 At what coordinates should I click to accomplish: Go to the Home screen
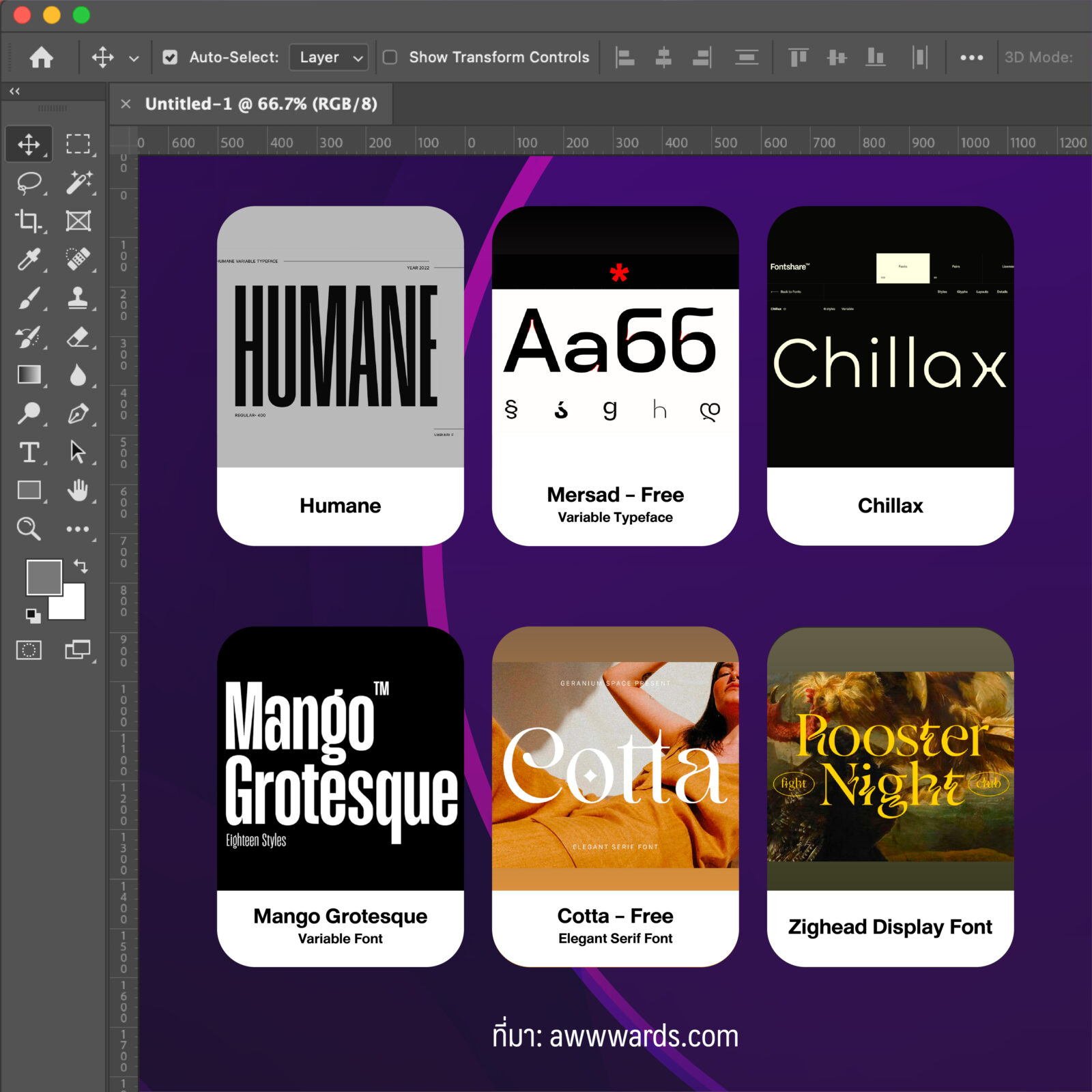point(42,57)
